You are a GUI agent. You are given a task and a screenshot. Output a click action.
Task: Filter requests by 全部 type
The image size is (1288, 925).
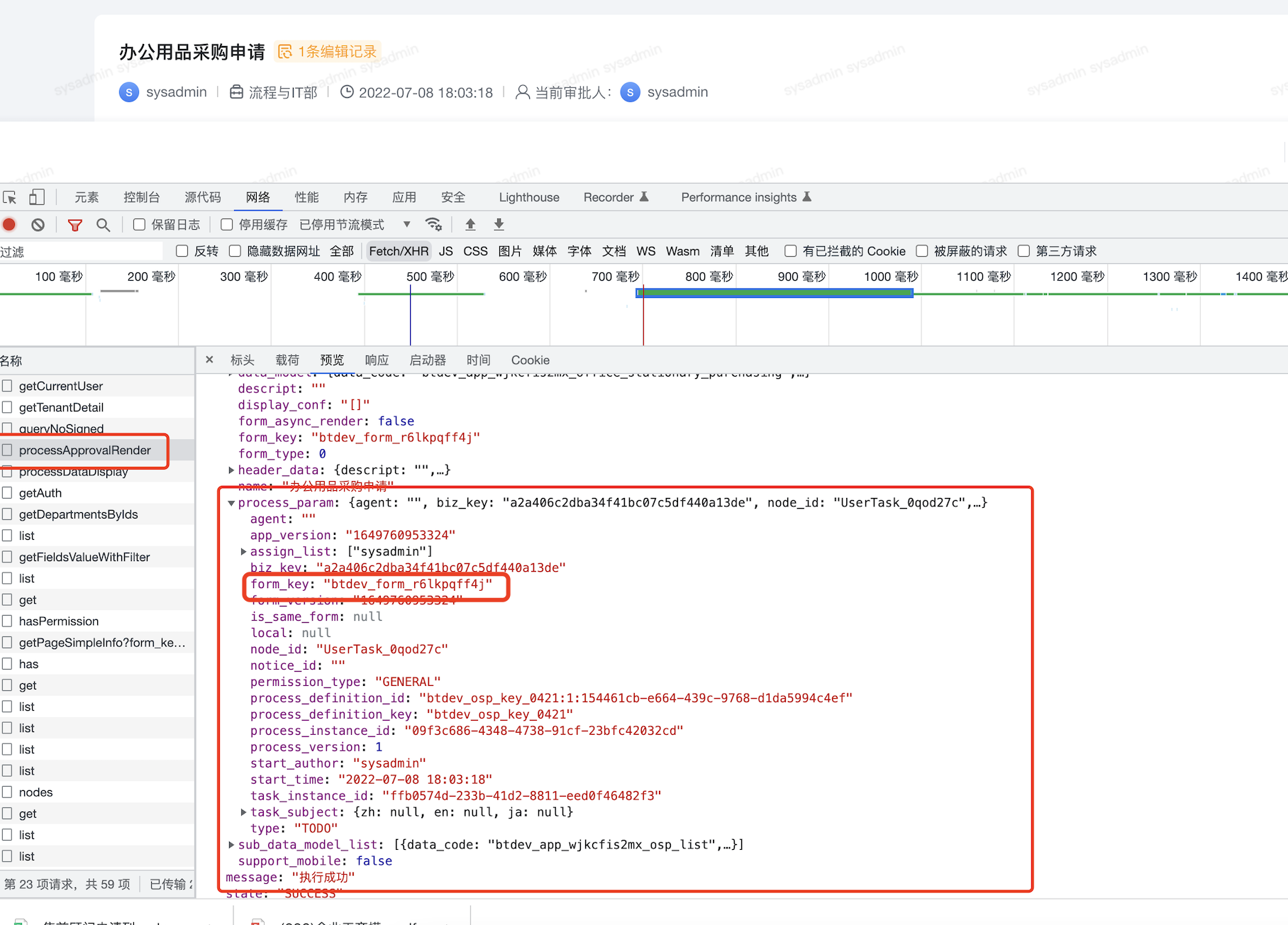click(x=342, y=251)
